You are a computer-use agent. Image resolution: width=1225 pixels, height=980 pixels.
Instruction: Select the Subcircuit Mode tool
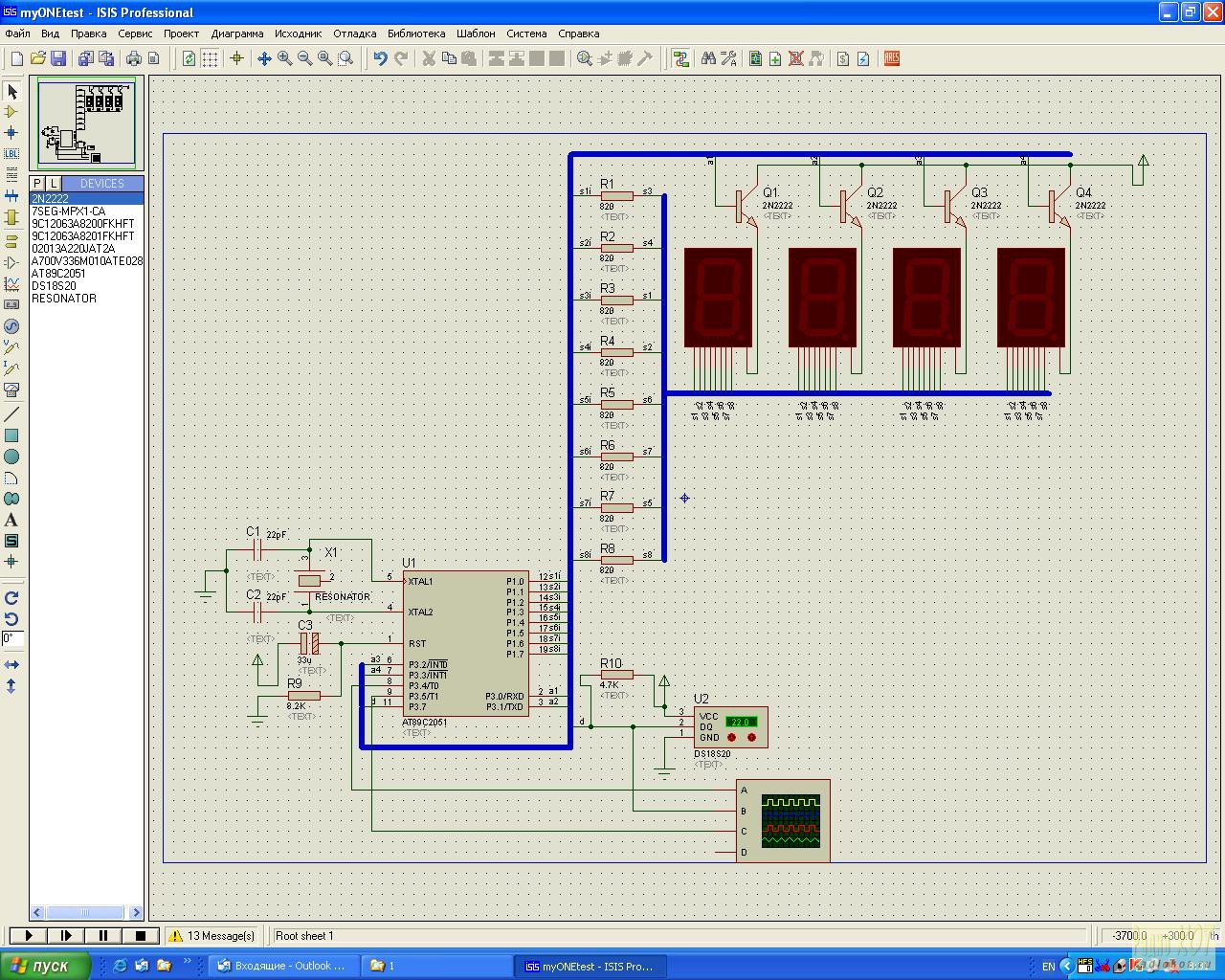click(11, 217)
